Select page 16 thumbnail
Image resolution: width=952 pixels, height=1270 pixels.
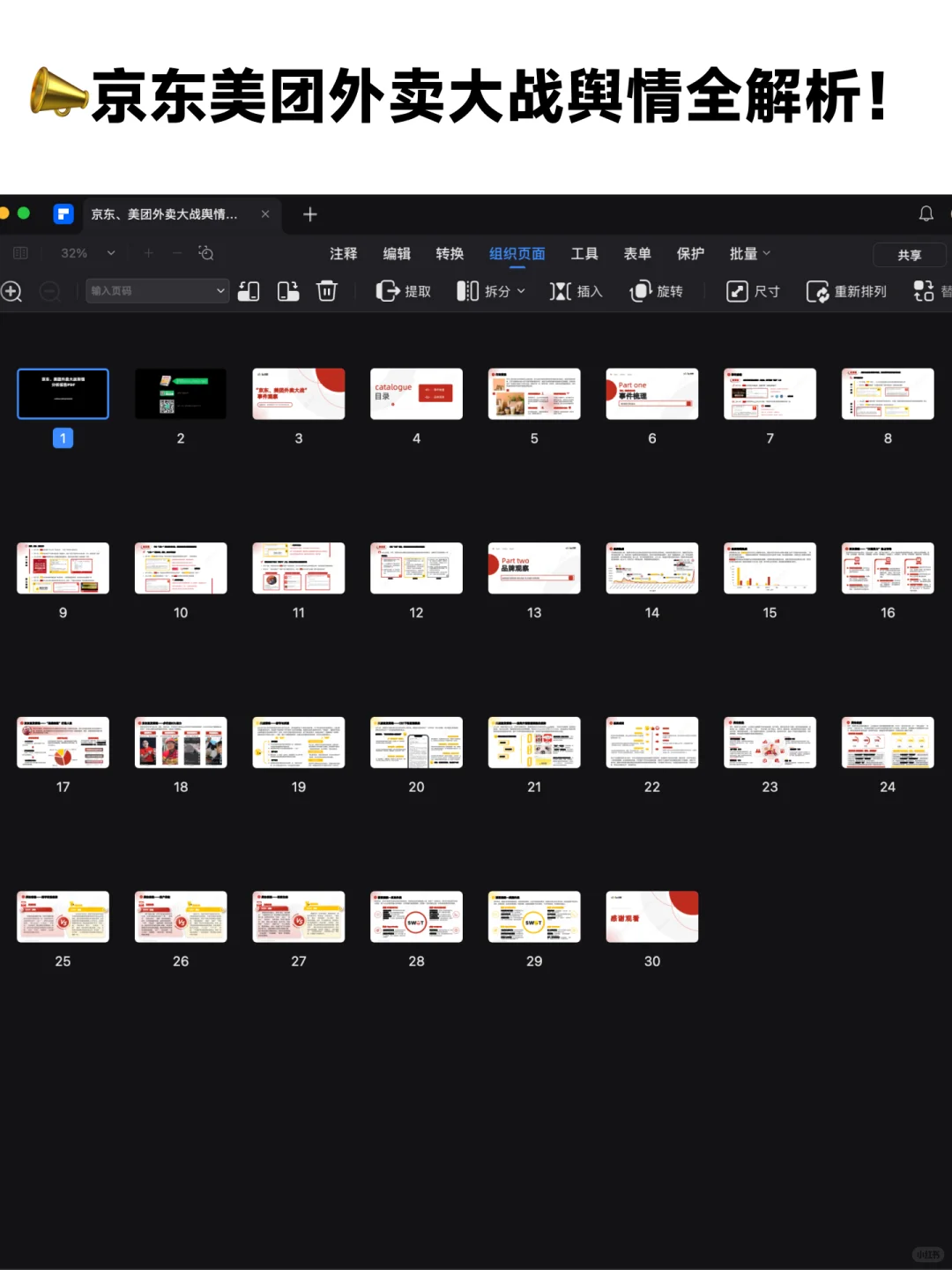[x=888, y=568]
